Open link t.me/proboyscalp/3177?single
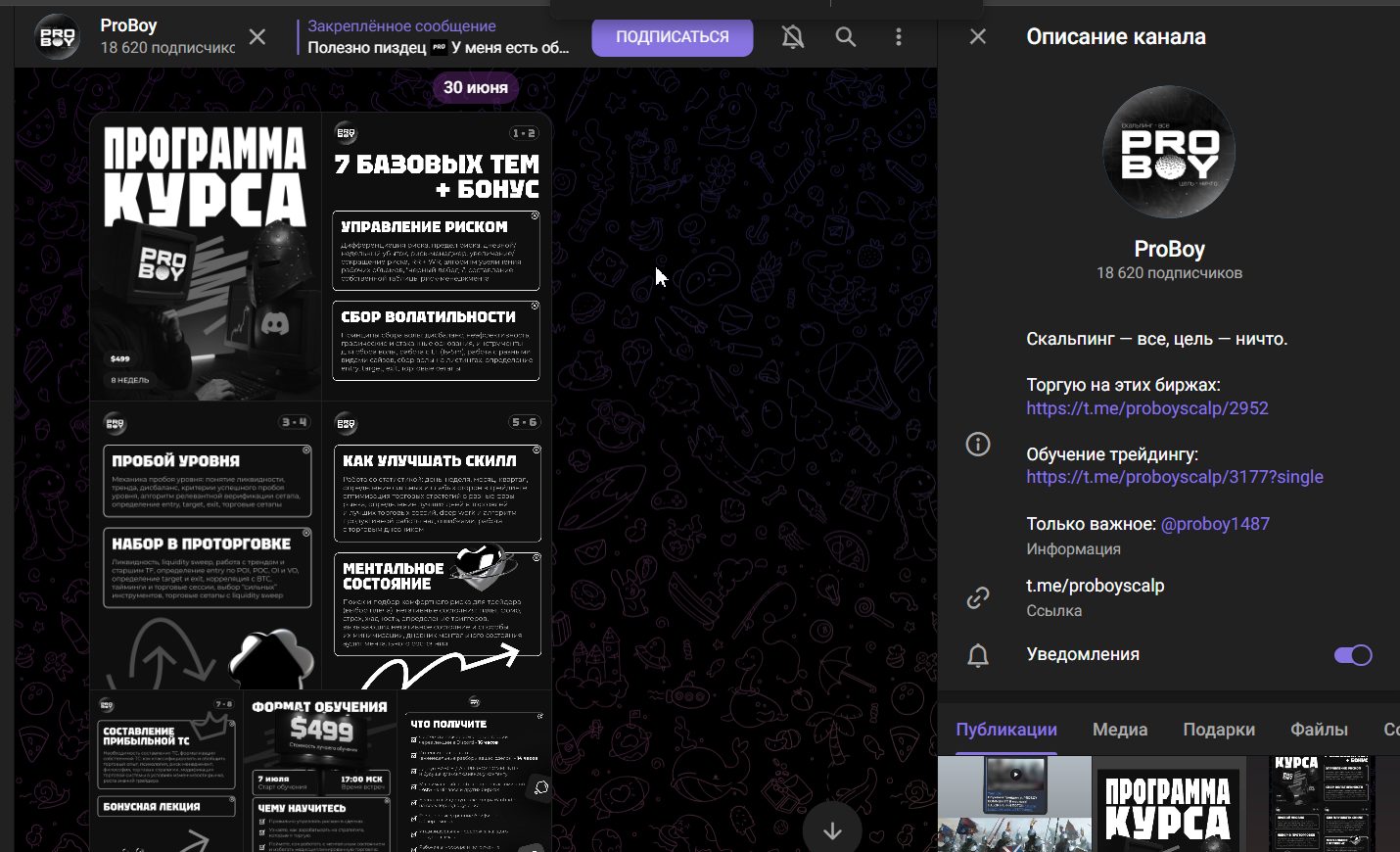1400x852 pixels. pos(1175,477)
